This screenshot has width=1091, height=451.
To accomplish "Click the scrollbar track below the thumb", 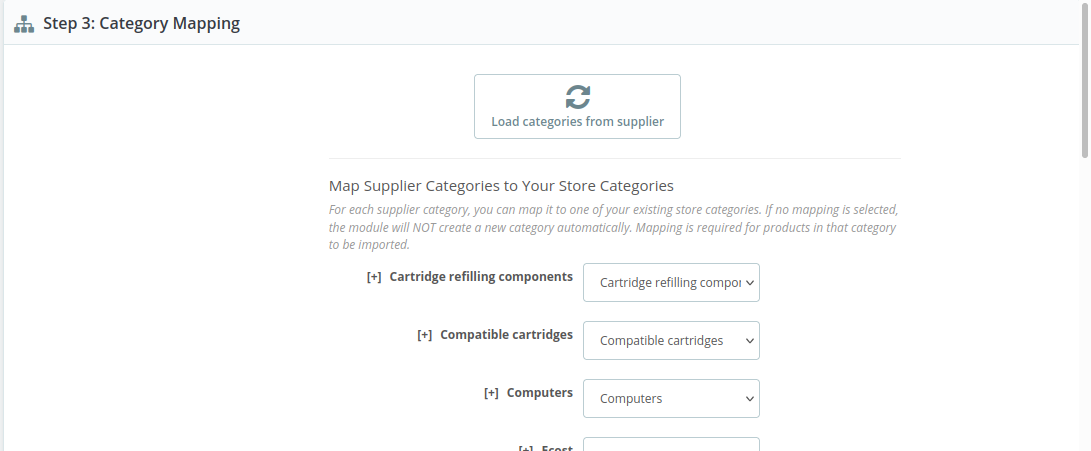I will click(1085, 300).
